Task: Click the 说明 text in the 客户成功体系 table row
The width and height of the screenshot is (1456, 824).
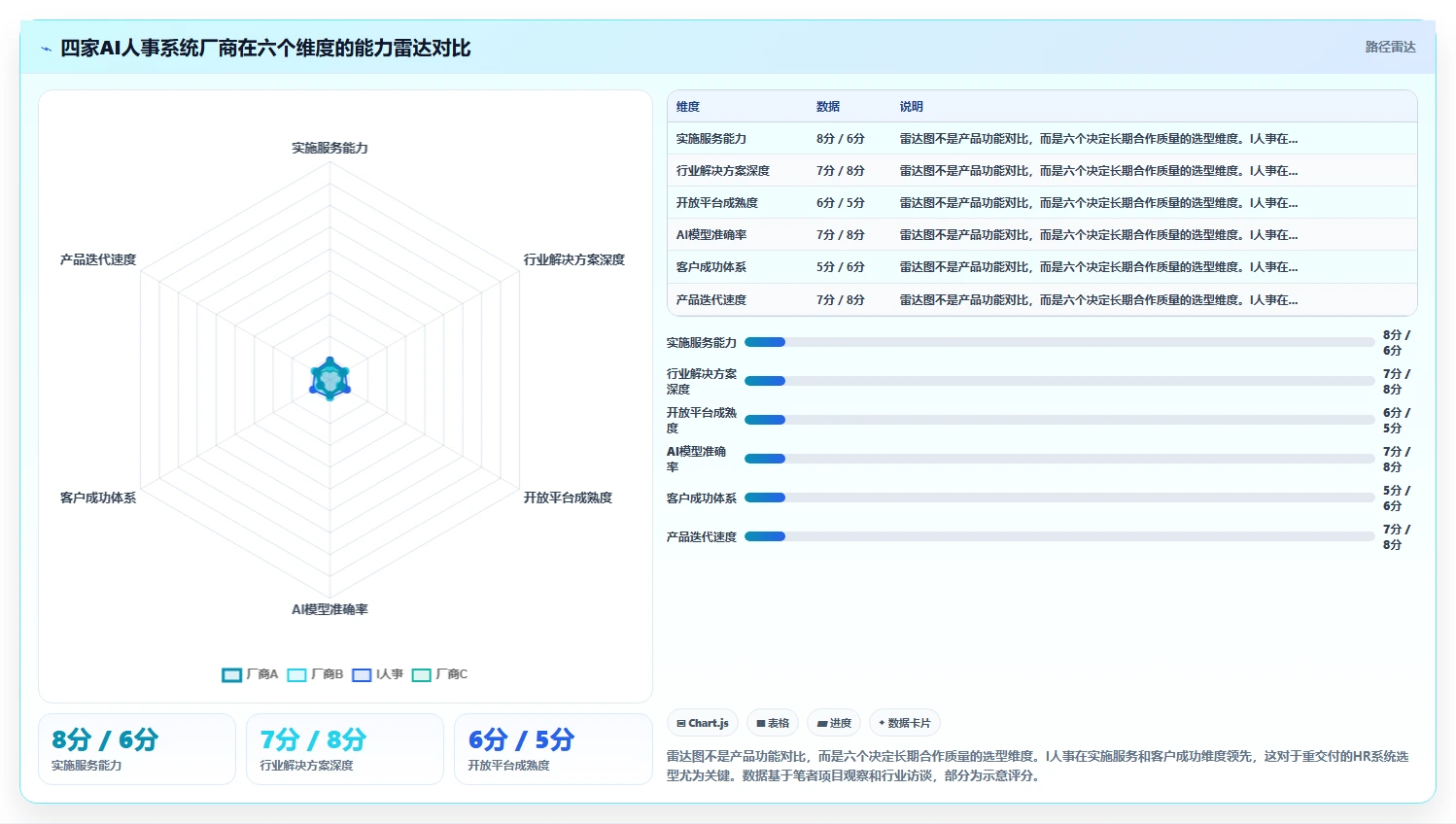Action: tap(1098, 267)
